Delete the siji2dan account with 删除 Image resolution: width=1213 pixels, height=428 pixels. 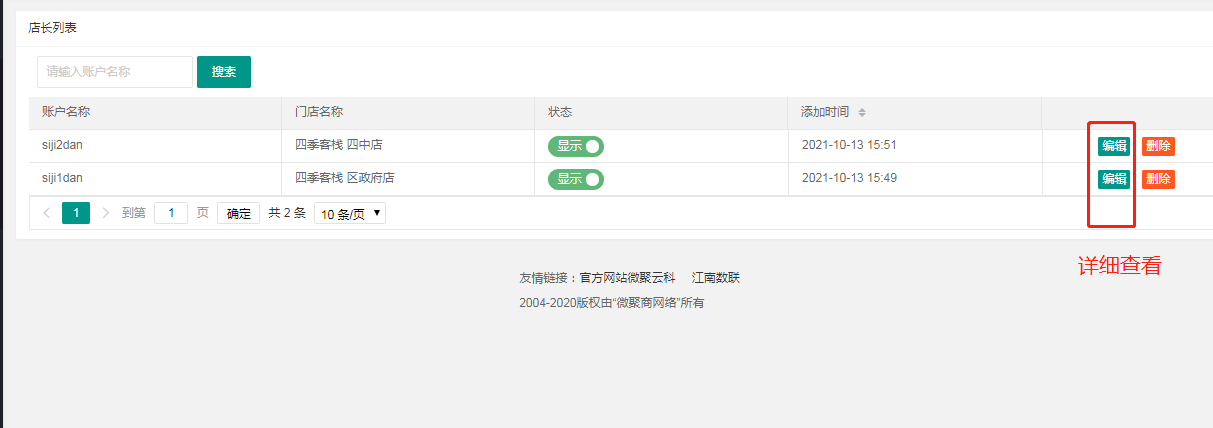pos(1158,146)
